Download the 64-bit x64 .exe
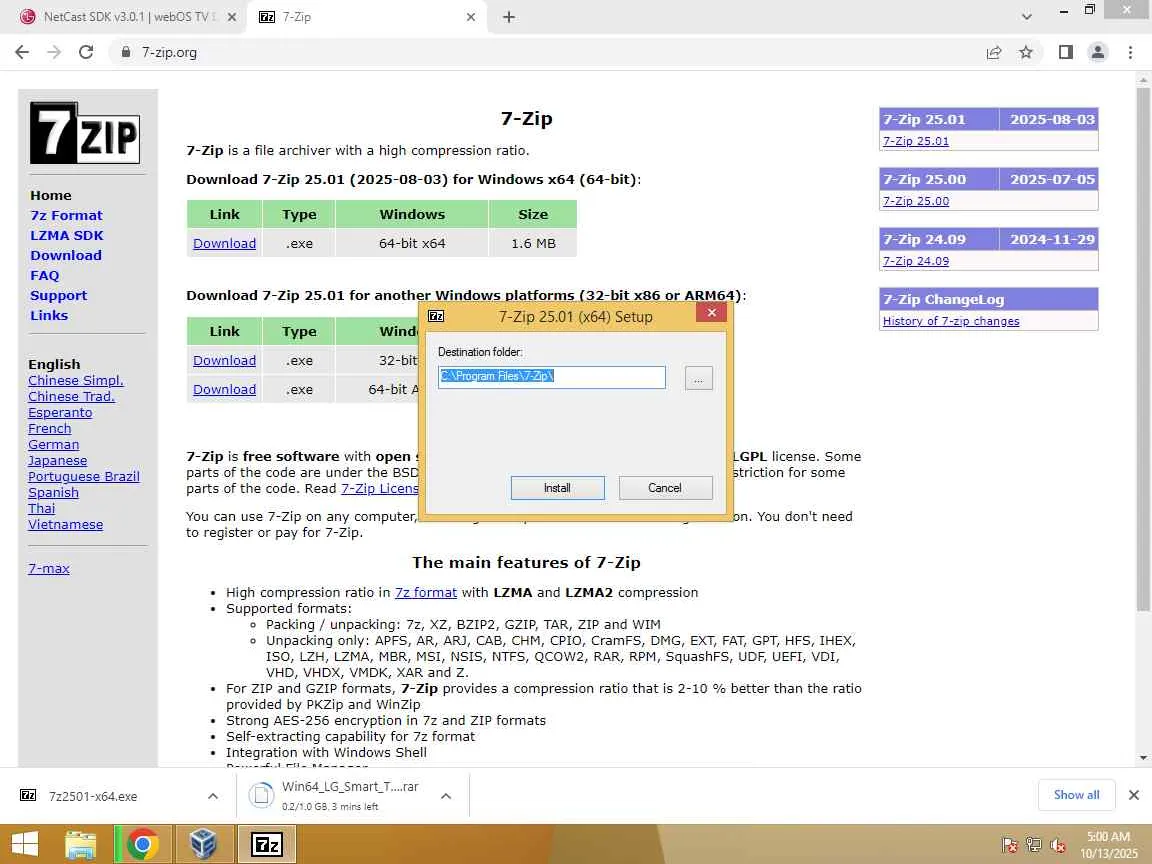 click(x=224, y=243)
